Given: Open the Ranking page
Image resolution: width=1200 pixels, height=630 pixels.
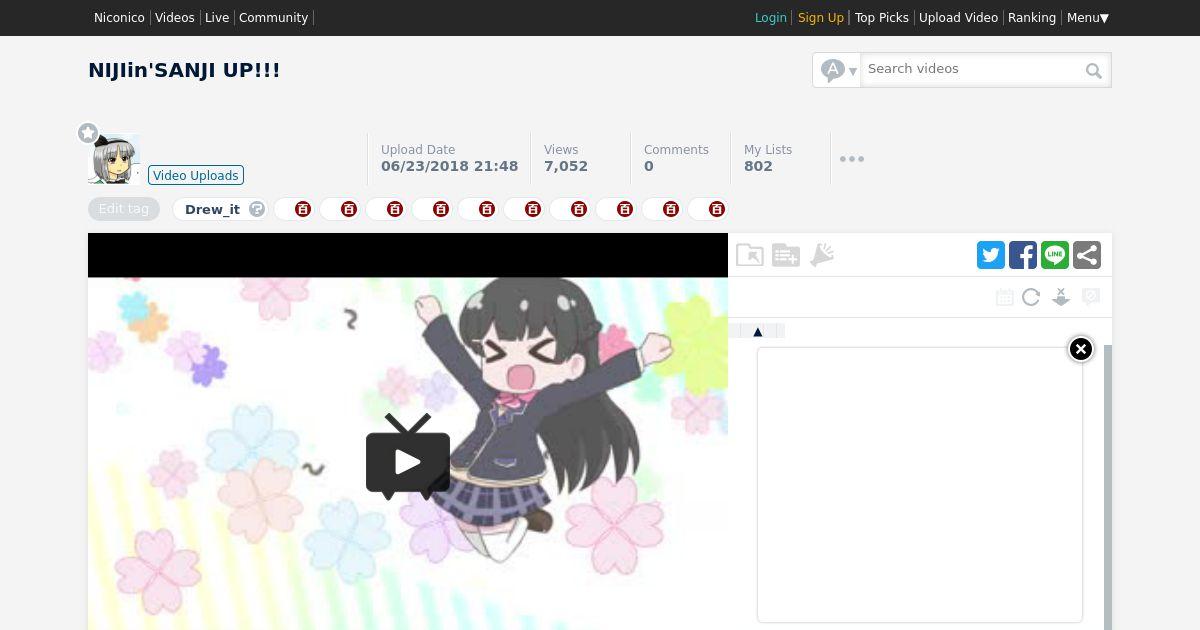Looking at the screenshot, I should point(1032,18).
